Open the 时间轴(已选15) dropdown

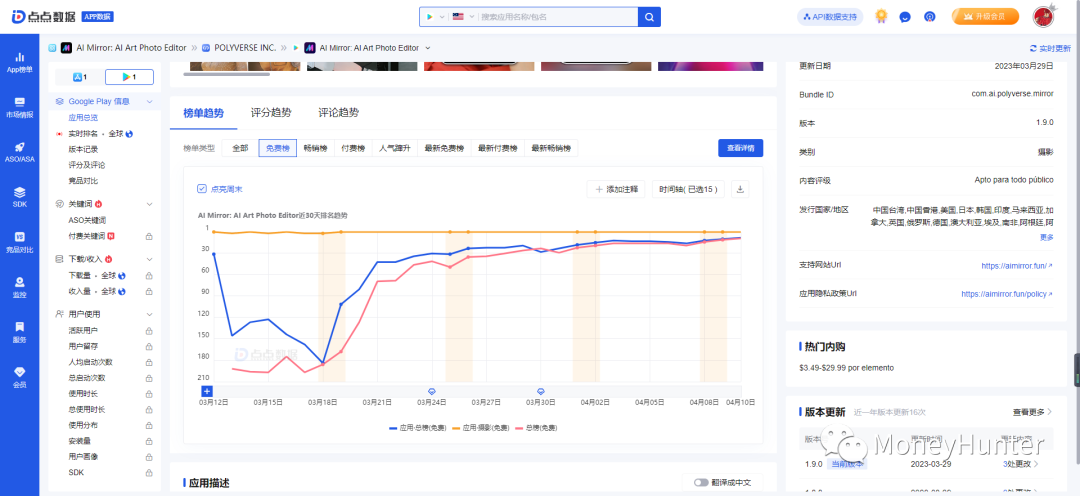[688, 189]
